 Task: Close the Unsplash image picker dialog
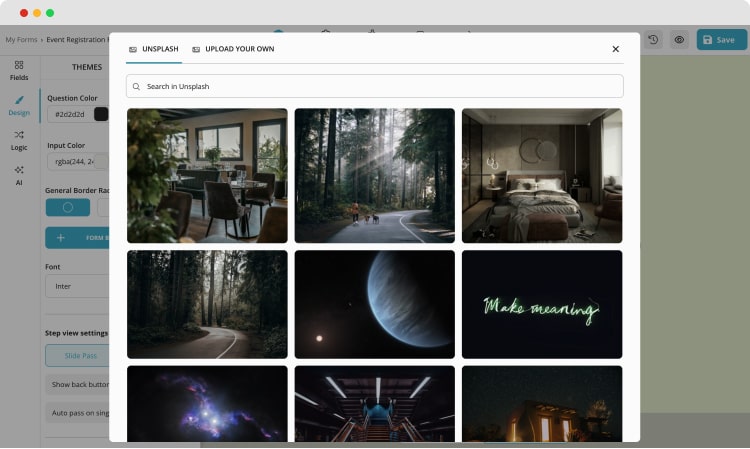point(616,49)
